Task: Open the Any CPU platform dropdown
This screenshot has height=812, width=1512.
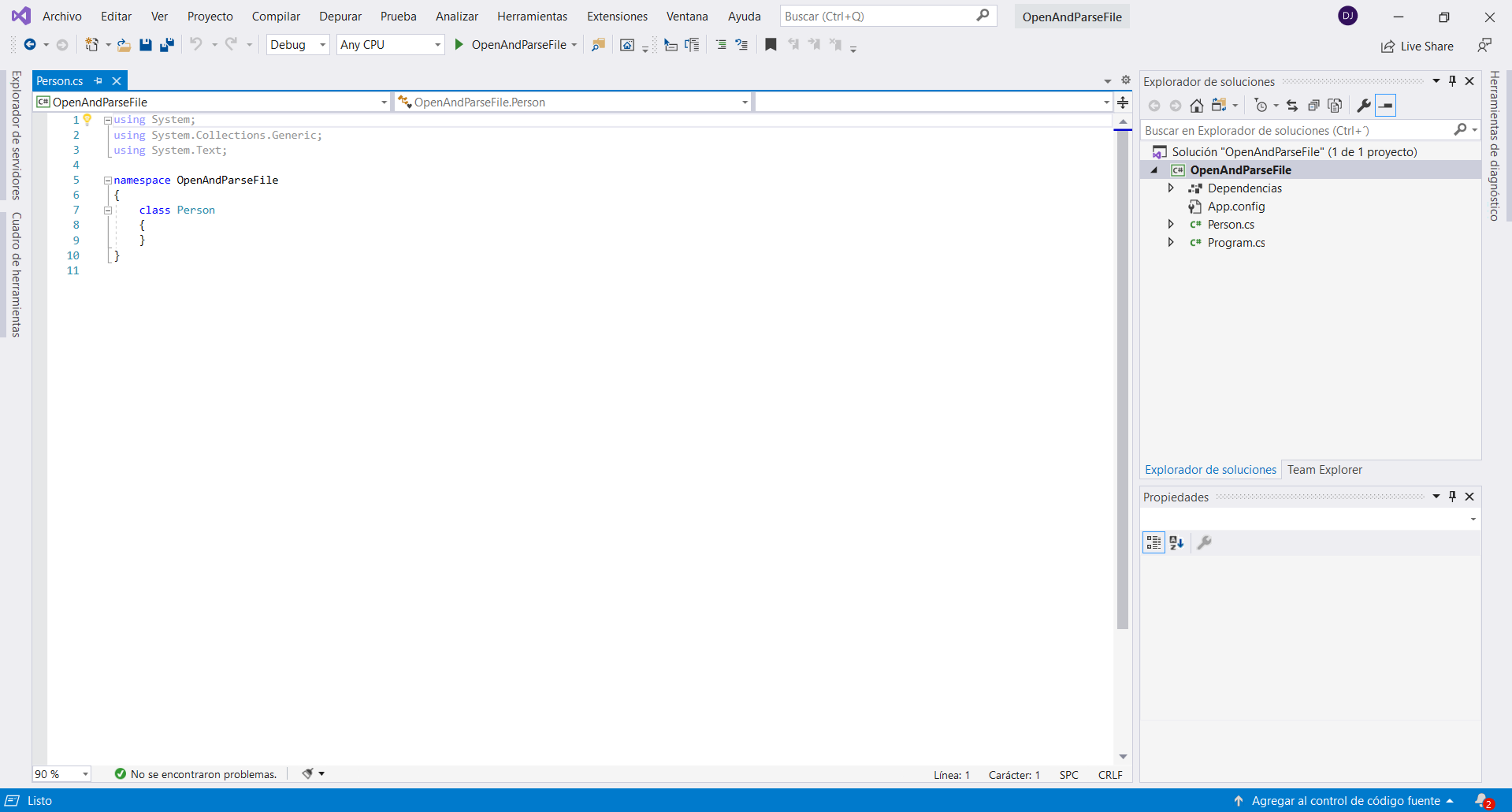Action: 390,45
